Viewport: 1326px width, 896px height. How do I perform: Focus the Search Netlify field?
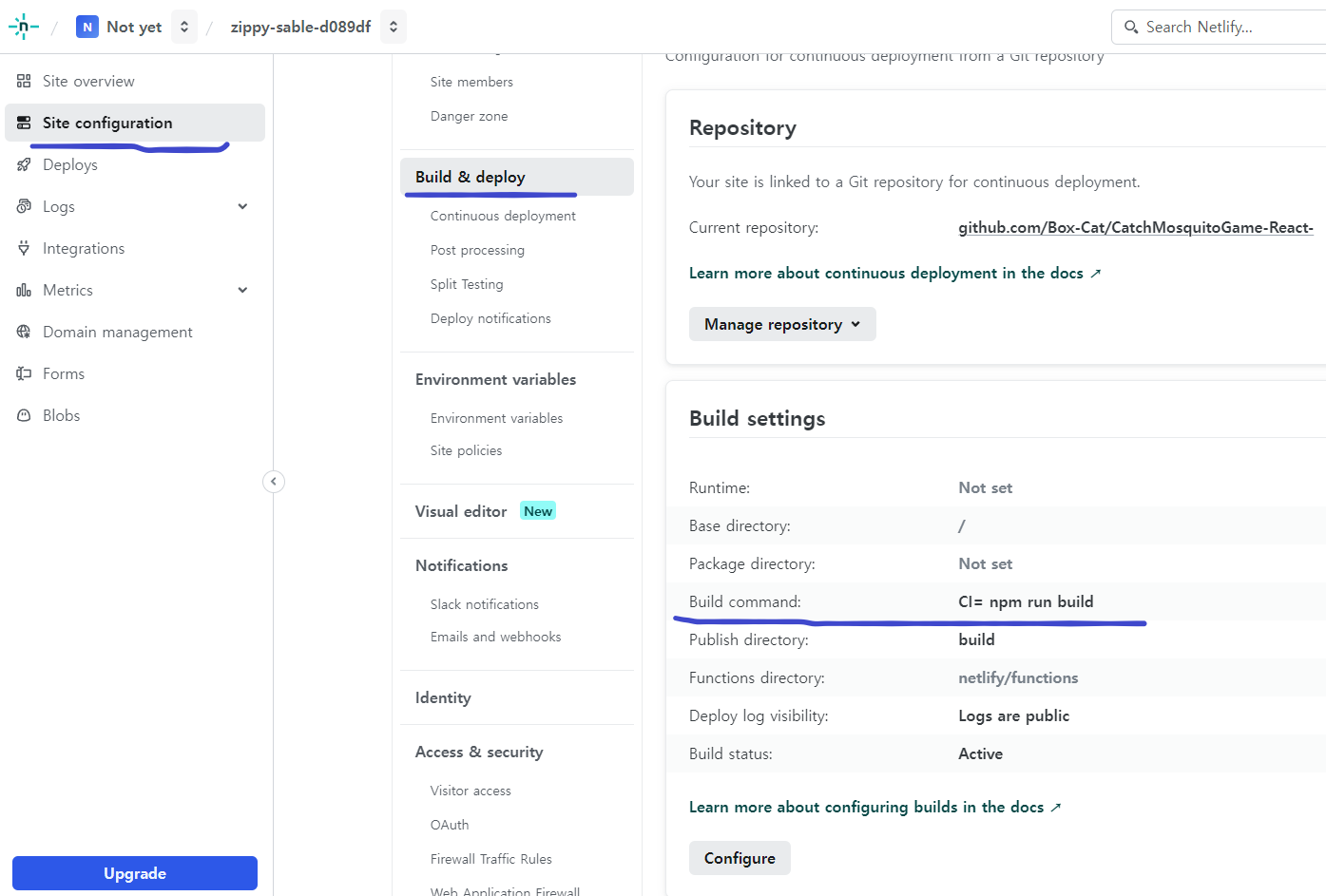tap(1219, 27)
